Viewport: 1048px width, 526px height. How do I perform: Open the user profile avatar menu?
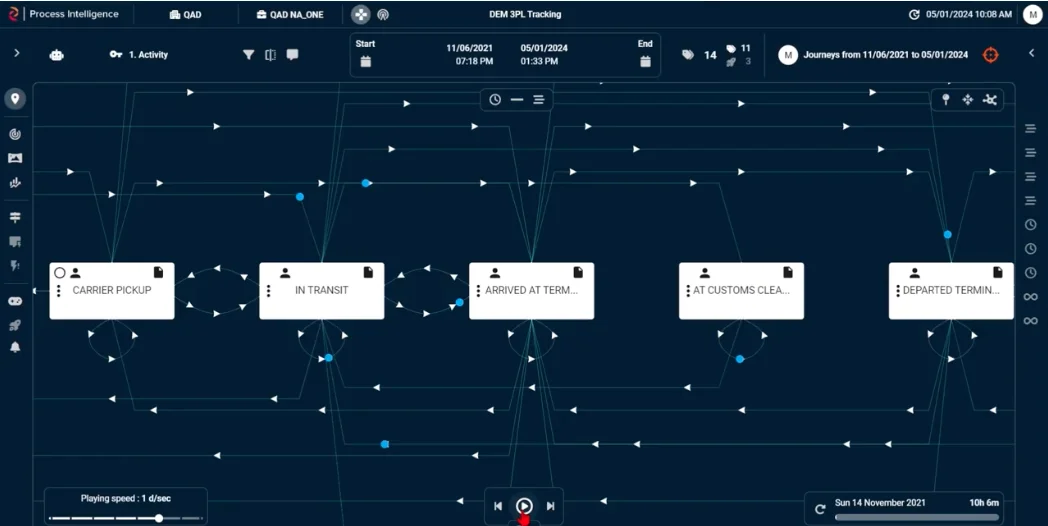tap(1033, 14)
